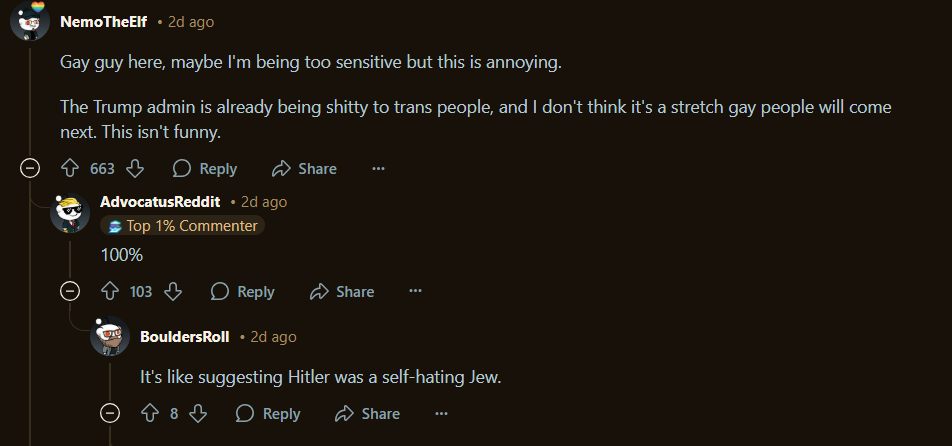Open AdvocatusReddit's avatar image
Image resolution: width=952 pixels, height=446 pixels.
click(x=70, y=213)
